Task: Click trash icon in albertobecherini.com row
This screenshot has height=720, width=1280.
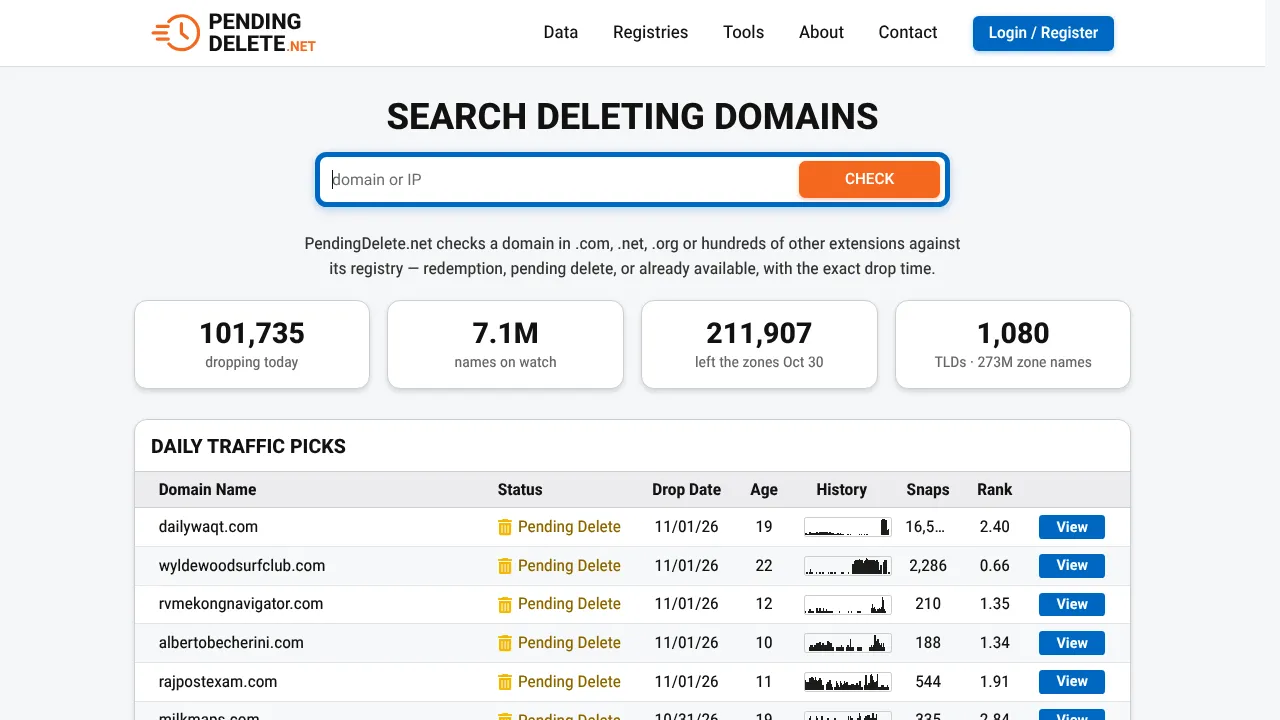Action: pos(505,643)
